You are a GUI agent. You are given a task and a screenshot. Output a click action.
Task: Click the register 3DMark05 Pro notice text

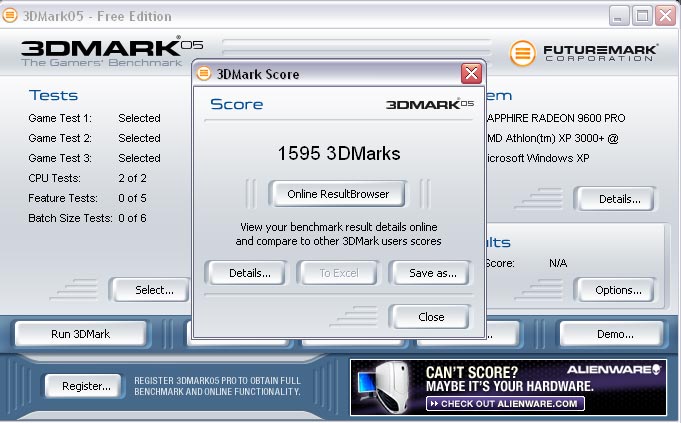pyautogui.click(x=217, y=386)
